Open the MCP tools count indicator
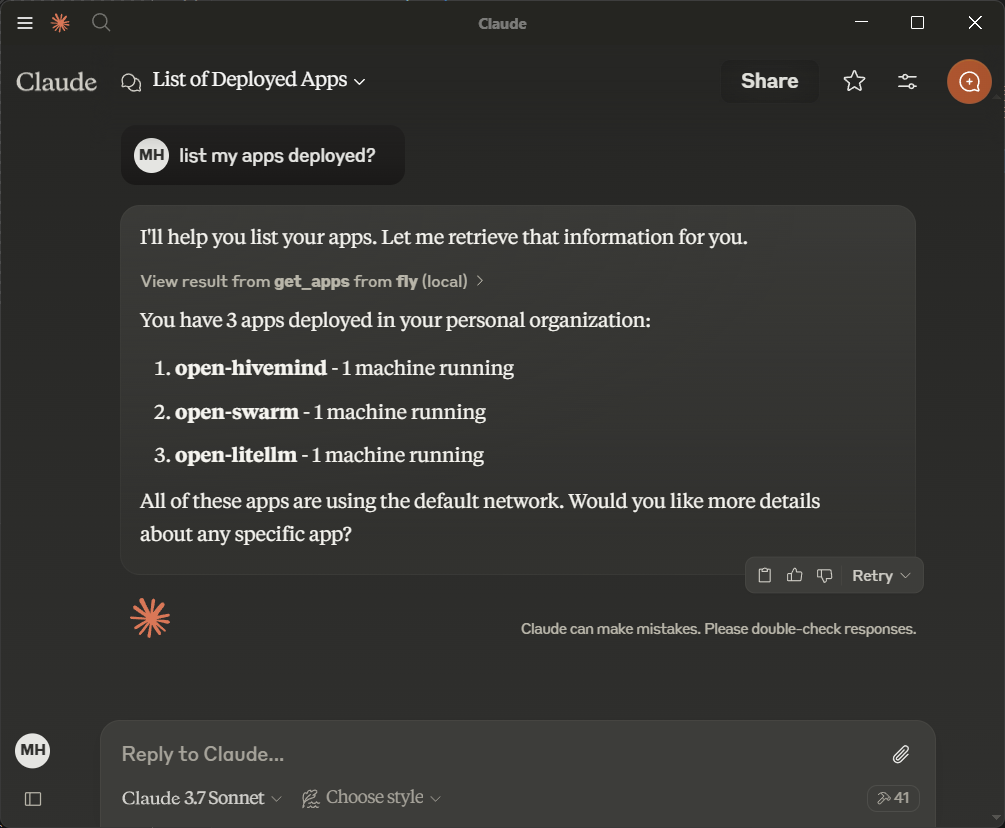The image size is (1005, 828). click(893, 798)
